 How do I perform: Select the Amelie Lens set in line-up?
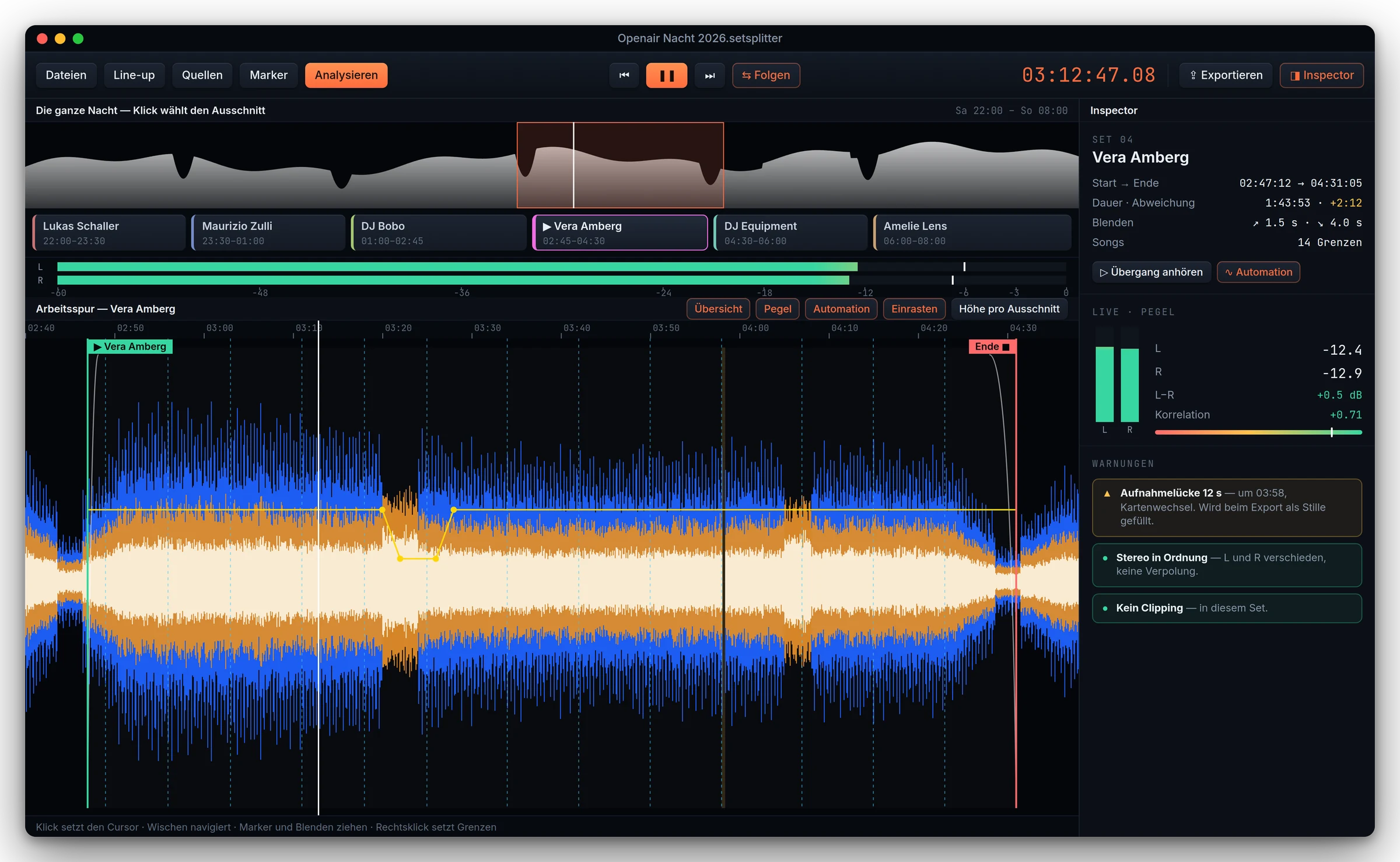tap(972, 233)
